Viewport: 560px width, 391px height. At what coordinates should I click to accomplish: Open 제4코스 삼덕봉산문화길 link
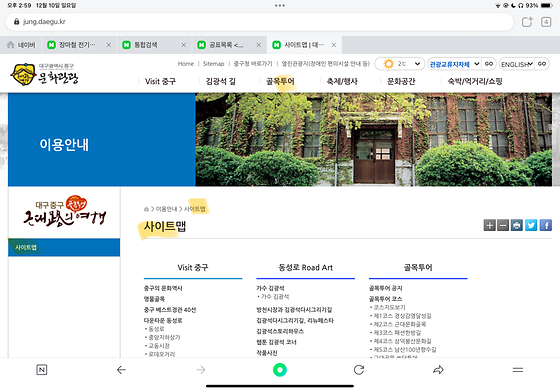(x=402, y=341)
